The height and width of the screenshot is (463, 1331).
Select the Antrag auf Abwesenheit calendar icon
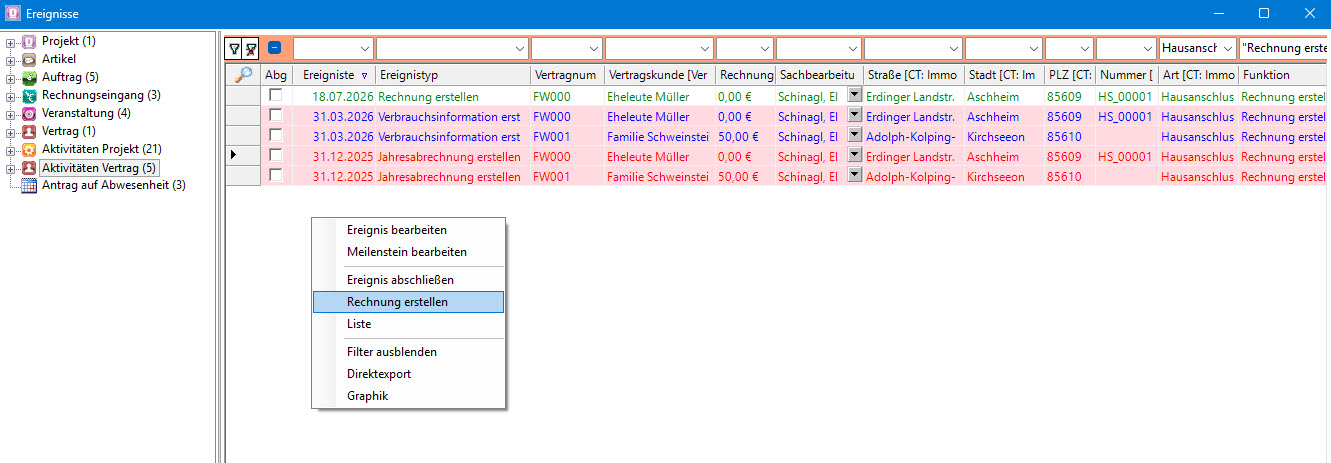tap(29, 186)
